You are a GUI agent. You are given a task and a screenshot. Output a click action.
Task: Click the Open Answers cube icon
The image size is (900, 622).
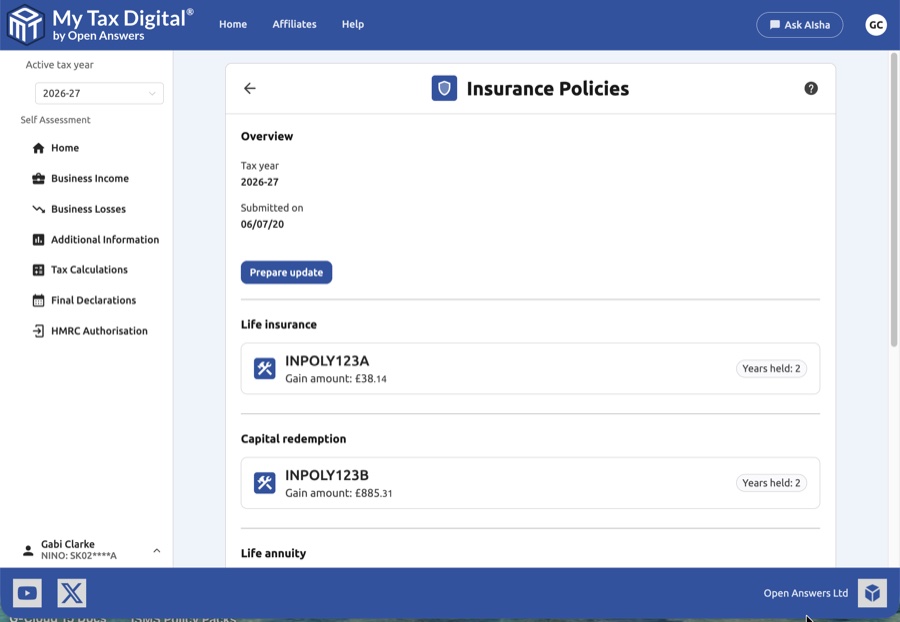point(872,593)
